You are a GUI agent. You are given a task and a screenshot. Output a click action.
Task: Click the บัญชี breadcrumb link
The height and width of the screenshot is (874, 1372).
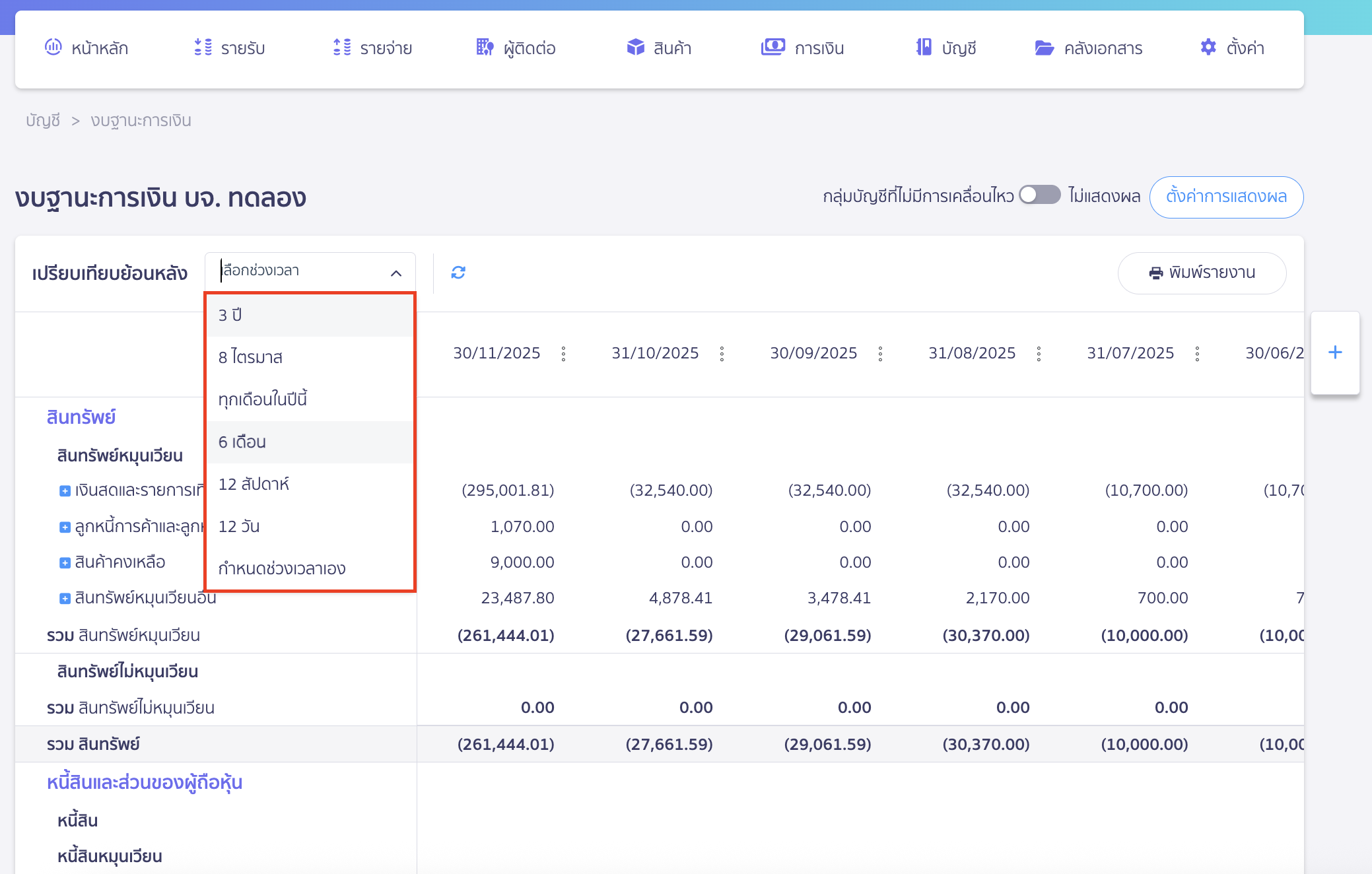(x=43, y=121)
